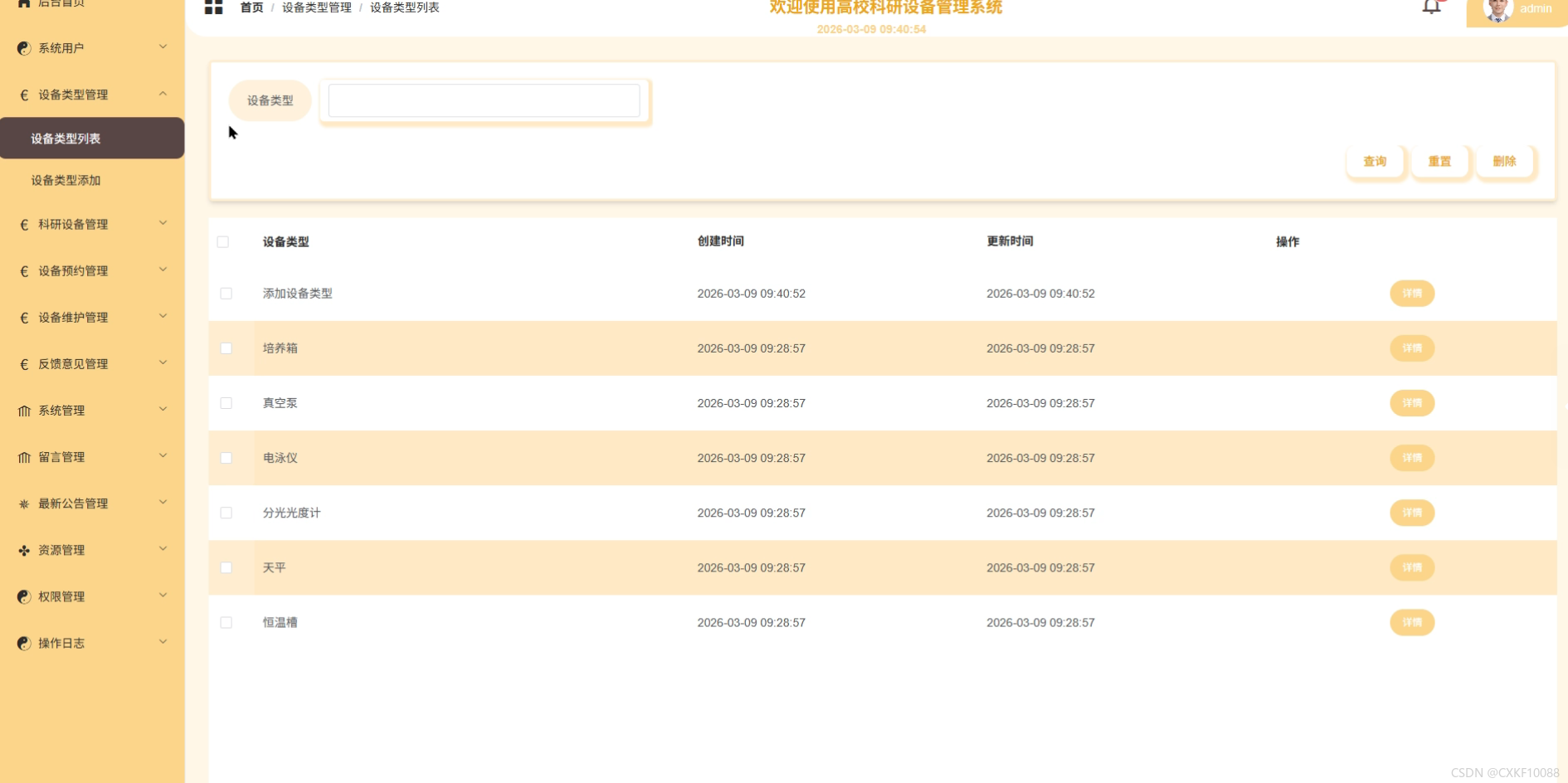Viewport: 1568px width, 783px height.
Task: Open 详情 for the 恒温槽 row
Action: coord(1412,622)
